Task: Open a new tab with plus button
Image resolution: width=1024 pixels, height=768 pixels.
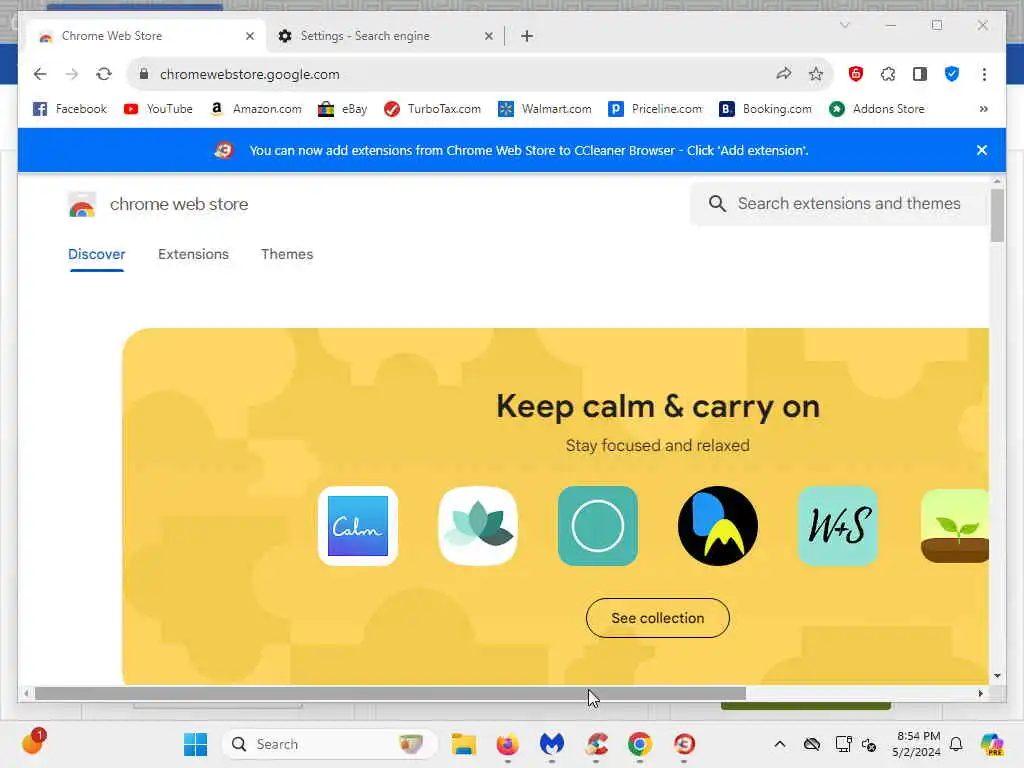Action: pos(527,36)
